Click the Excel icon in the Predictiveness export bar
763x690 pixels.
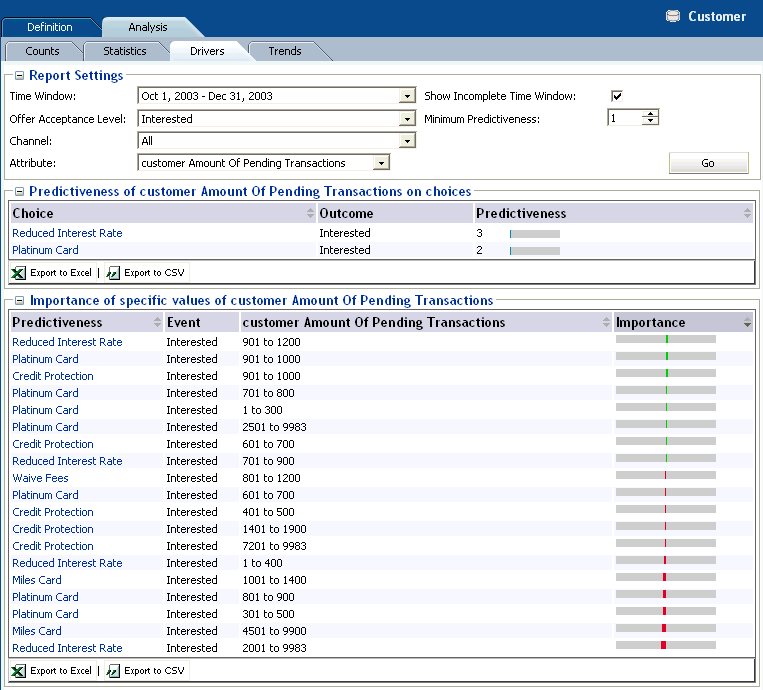[x=19, y=273]
